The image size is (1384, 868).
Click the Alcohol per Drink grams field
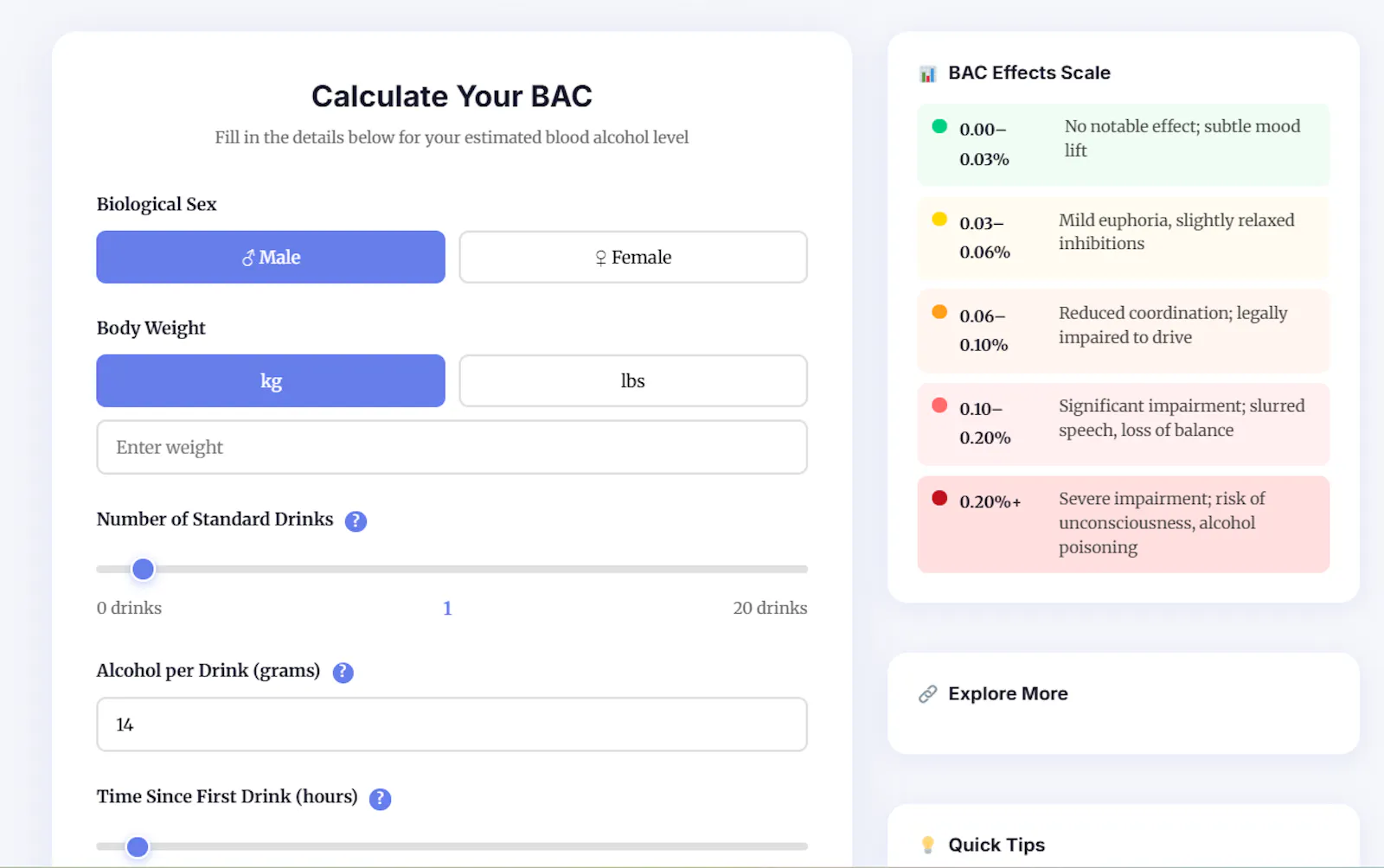(x=452, y=724)
